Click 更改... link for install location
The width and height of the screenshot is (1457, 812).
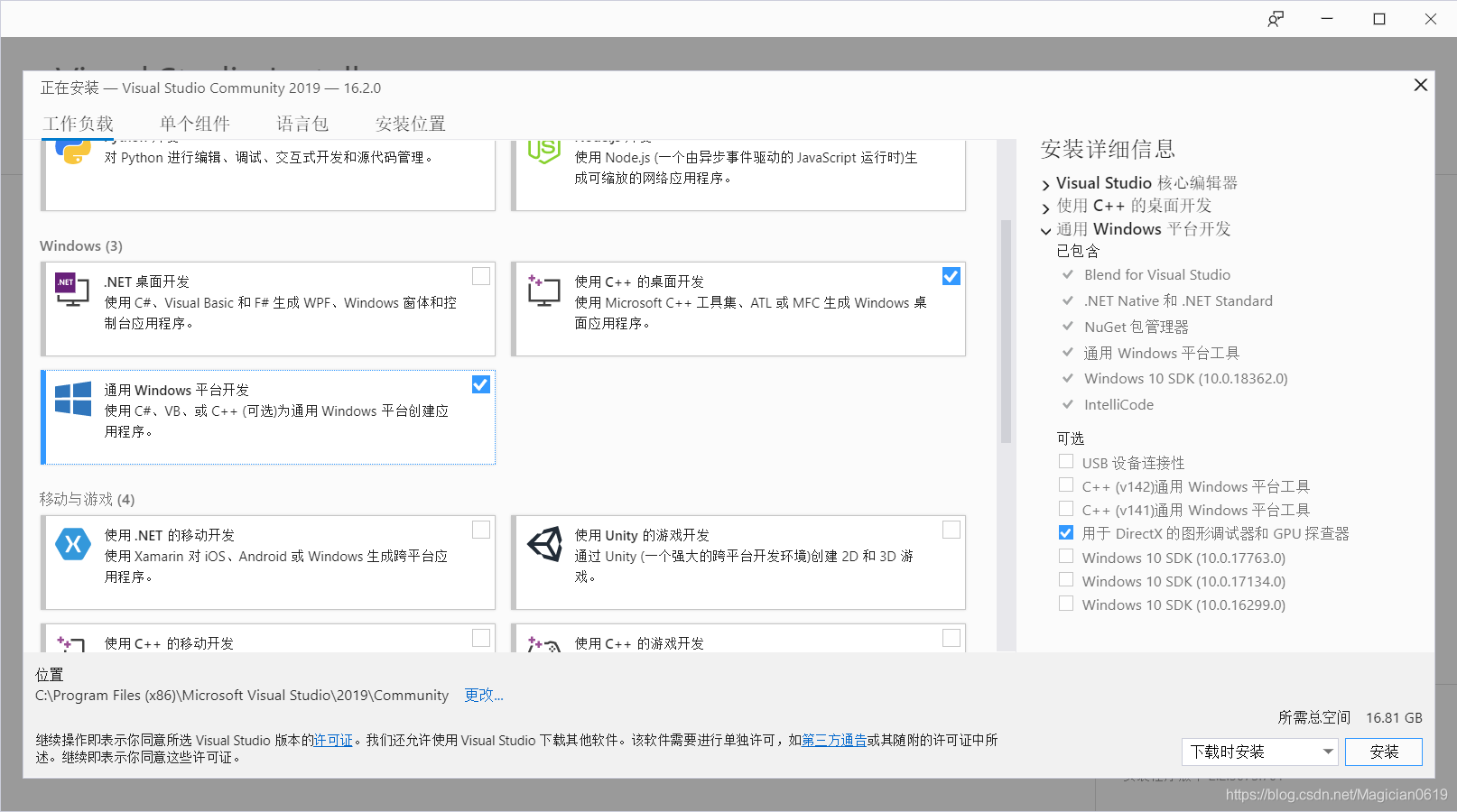click(484, 695)
